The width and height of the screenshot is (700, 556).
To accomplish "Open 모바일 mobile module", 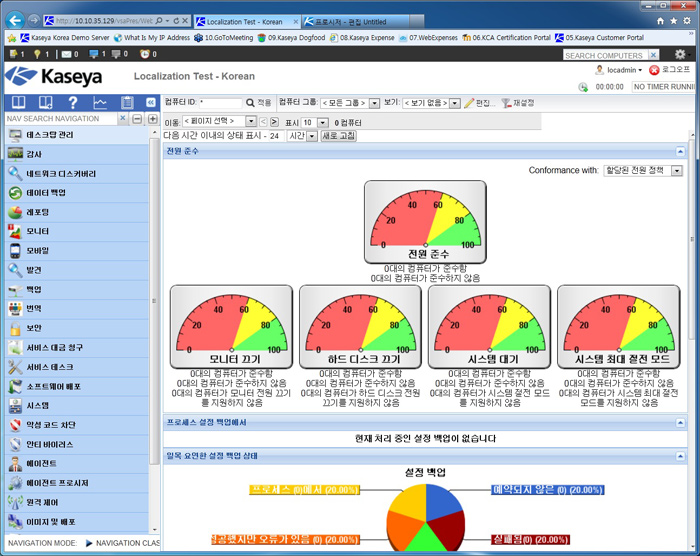I will point(77,251).
